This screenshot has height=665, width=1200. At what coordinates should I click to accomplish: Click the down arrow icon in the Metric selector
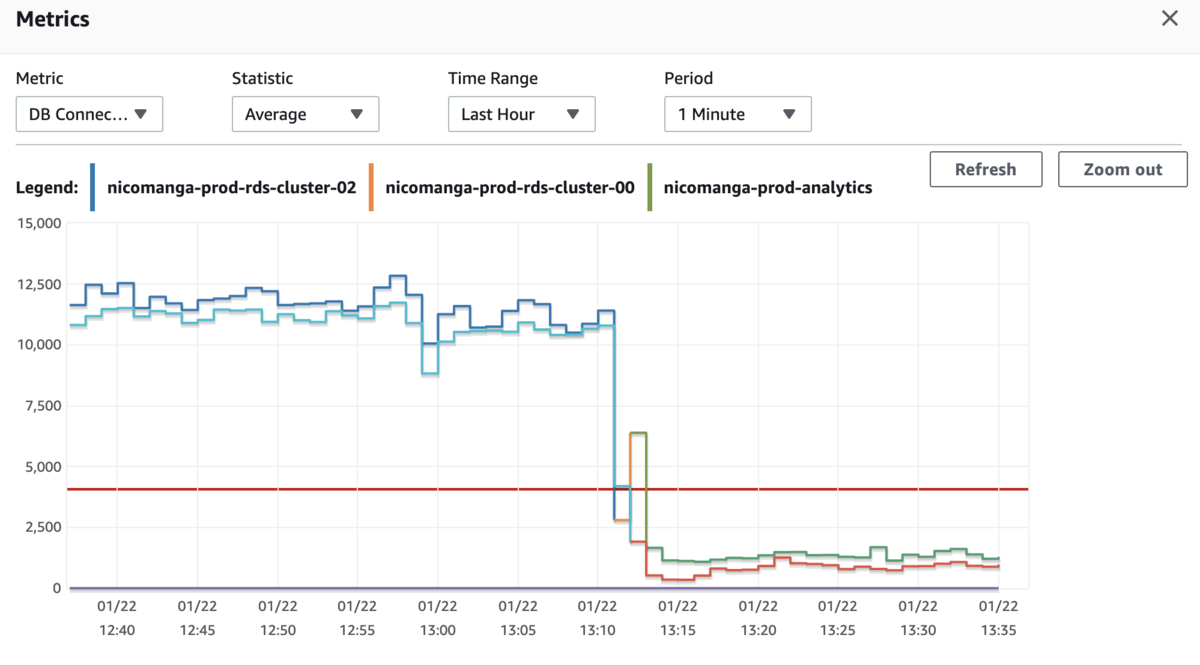pos(141,114)
